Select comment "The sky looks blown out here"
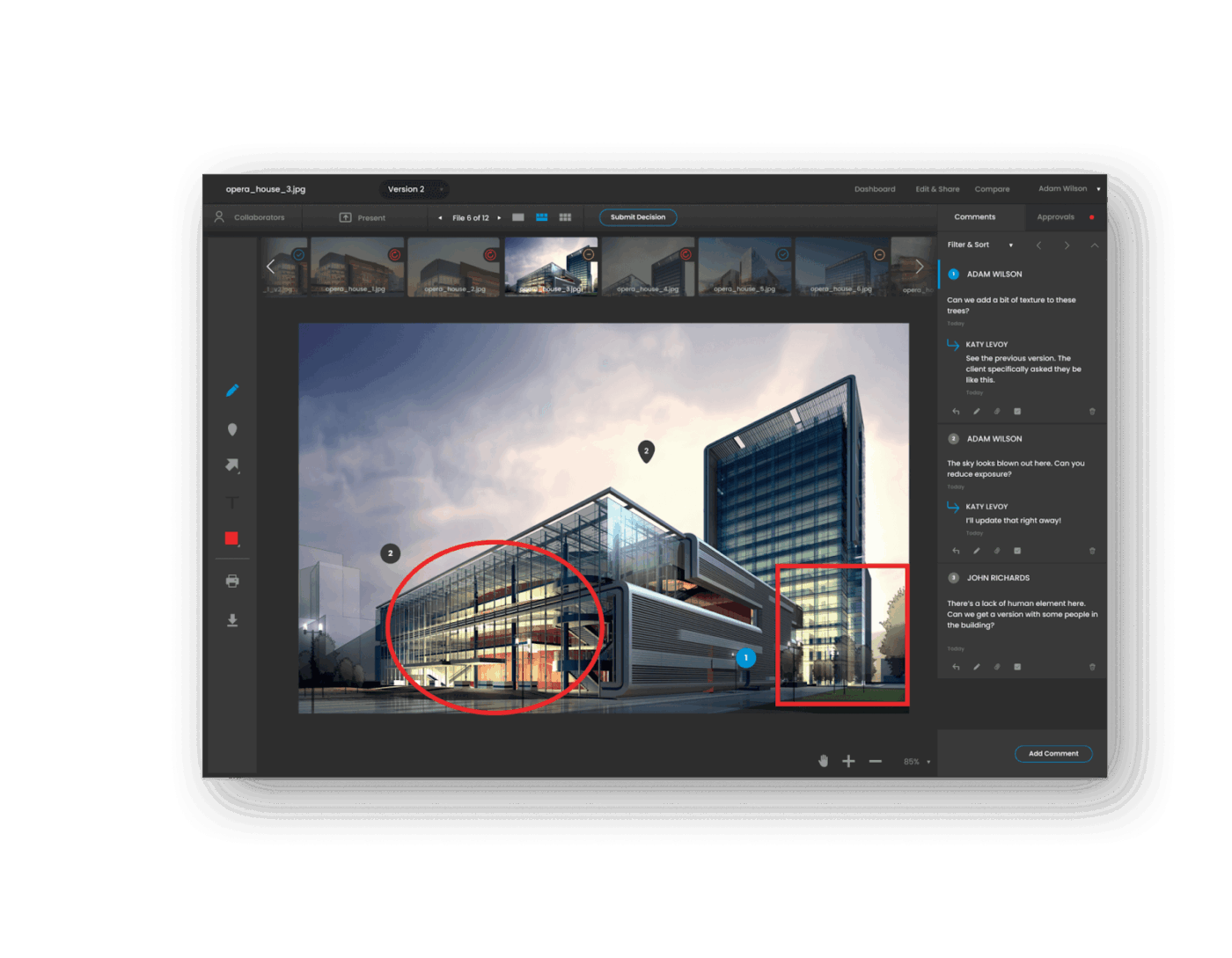This screenshot has height=958, width=1232. [x=1016, y=469]
